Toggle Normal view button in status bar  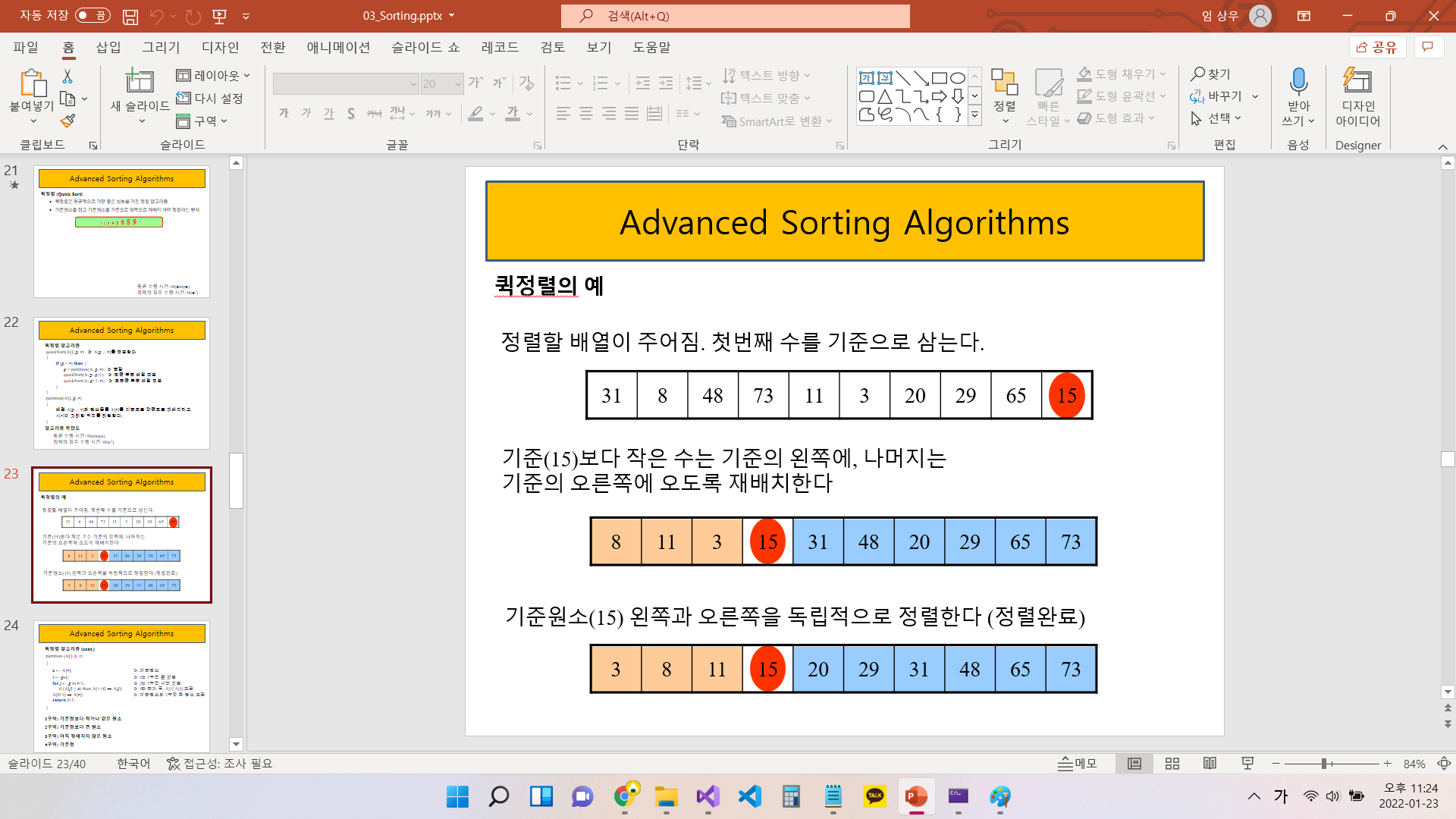point(1134,764)
